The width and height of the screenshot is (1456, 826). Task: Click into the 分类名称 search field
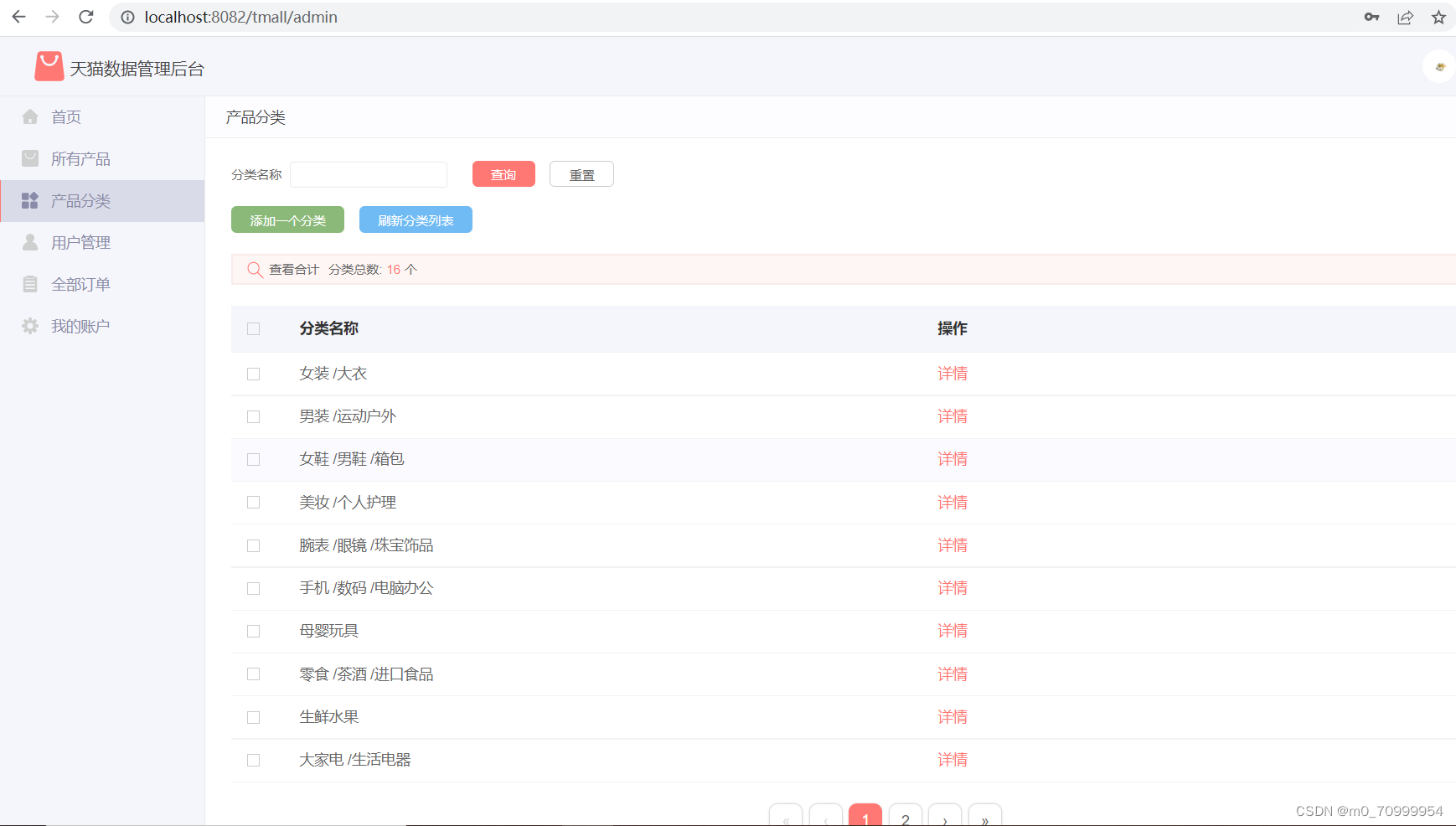click(369, 174)
